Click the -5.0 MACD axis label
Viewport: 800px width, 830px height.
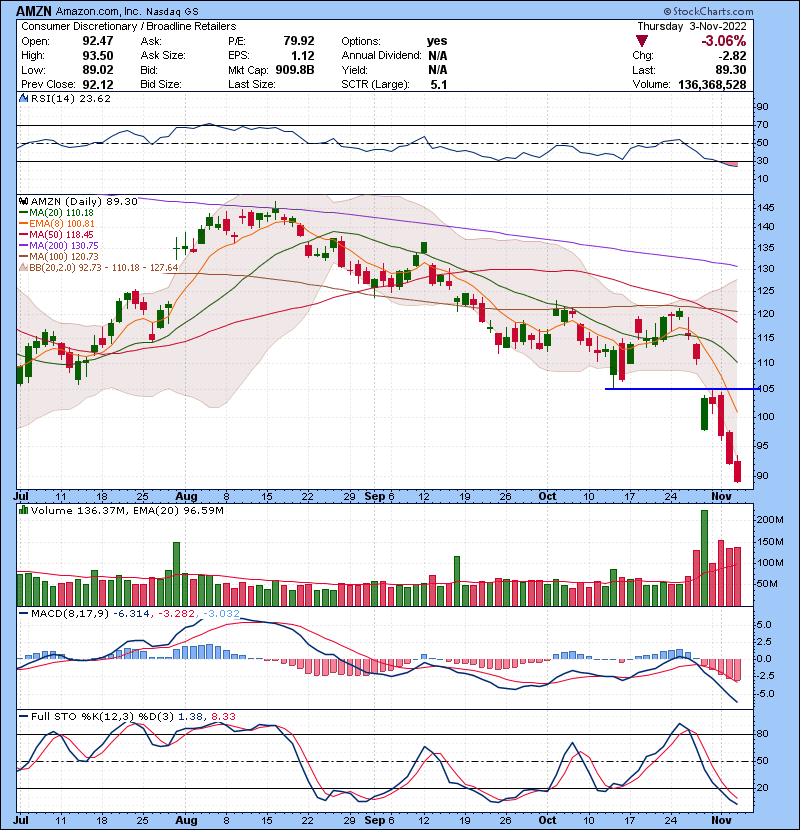[x=765, y=693]
